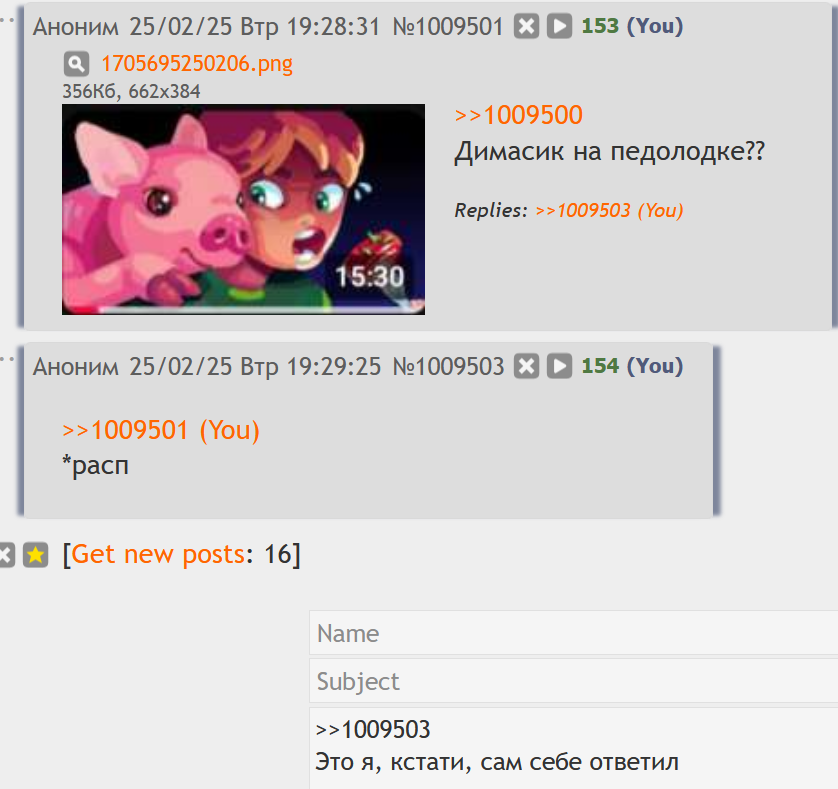The width and height of the screenshot is (838, 789).
Task: Click image search magnifier icon
Action: coord(76,64)
